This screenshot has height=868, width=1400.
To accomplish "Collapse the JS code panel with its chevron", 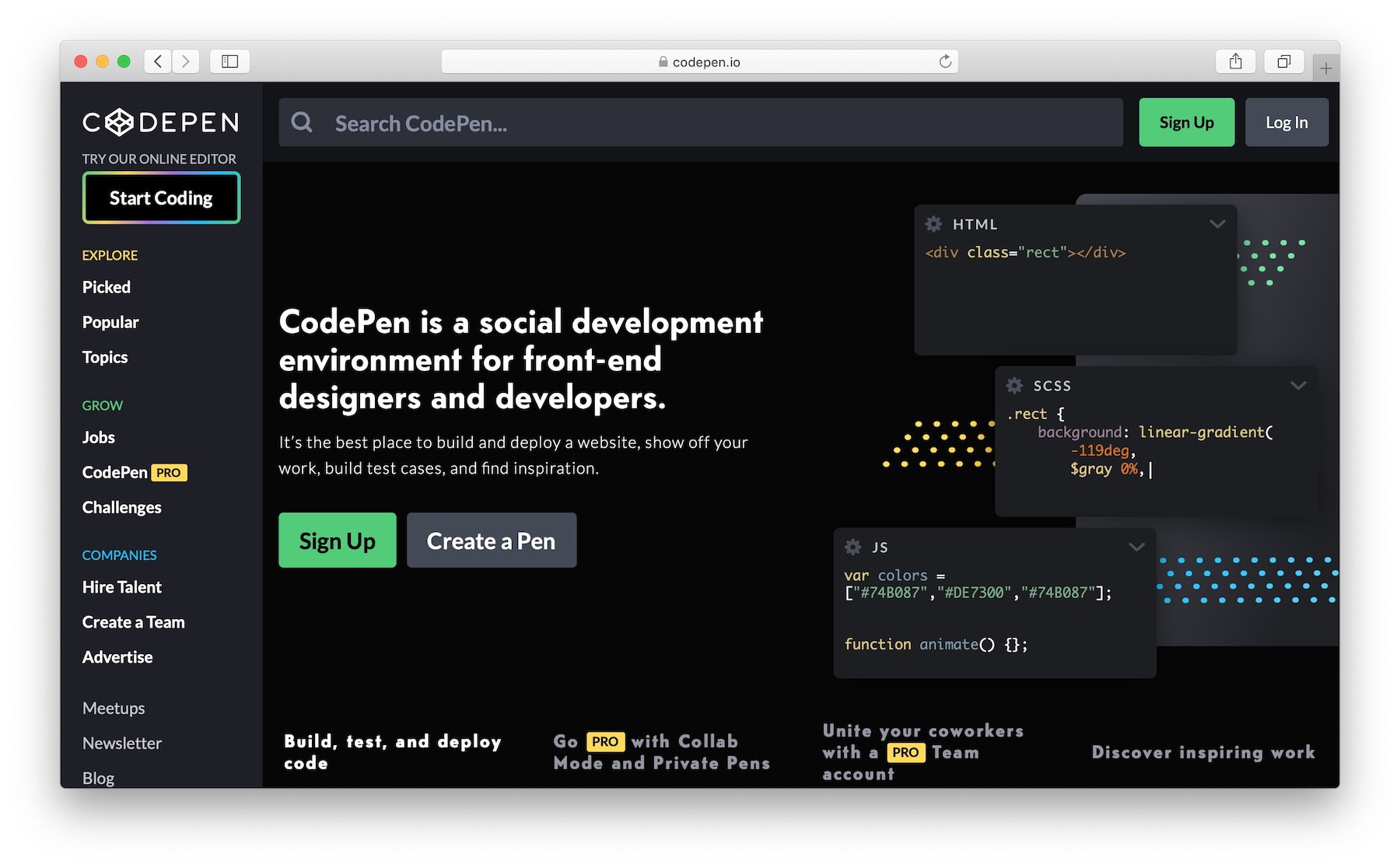I will [x=1136, y=547].
